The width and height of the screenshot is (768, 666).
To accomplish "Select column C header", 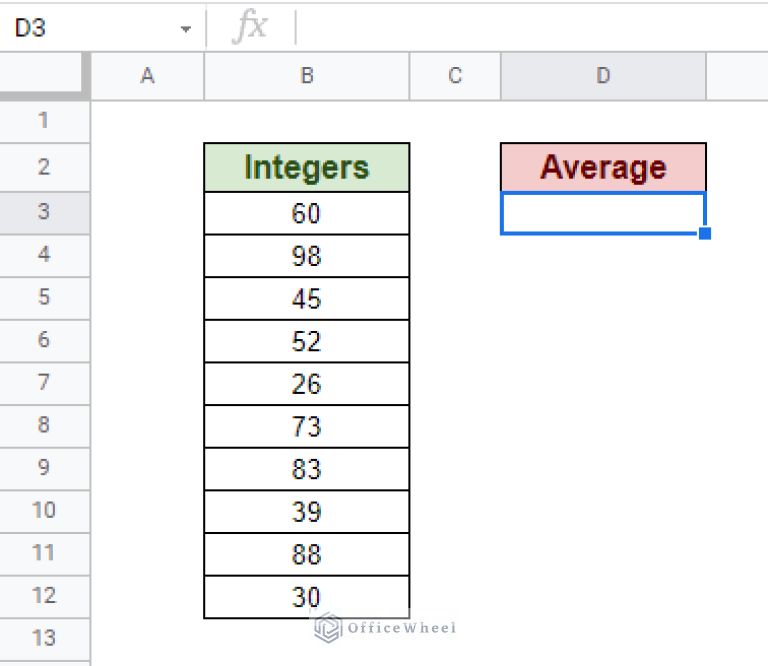I will (x=455, y=76).
